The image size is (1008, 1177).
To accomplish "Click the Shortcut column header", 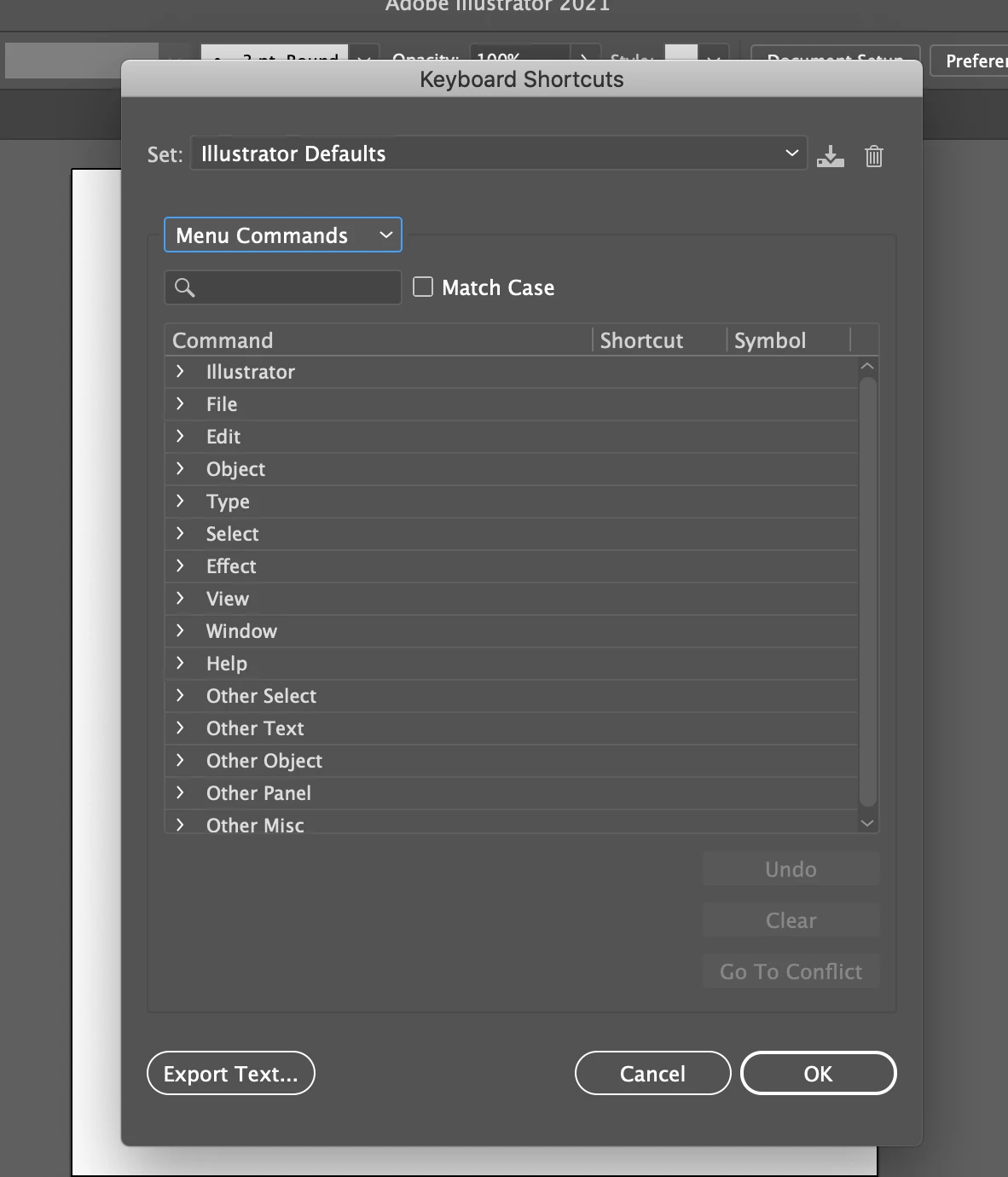I will [659, 340].
